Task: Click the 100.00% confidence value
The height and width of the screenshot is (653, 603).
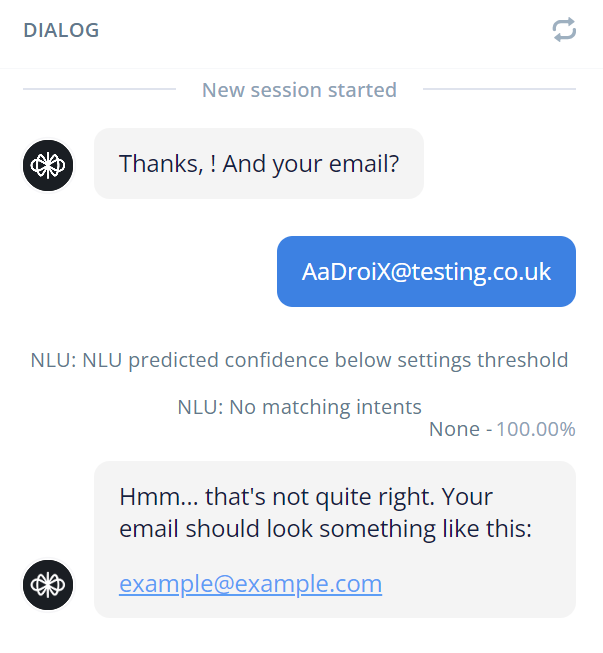Action: (536, 429)
